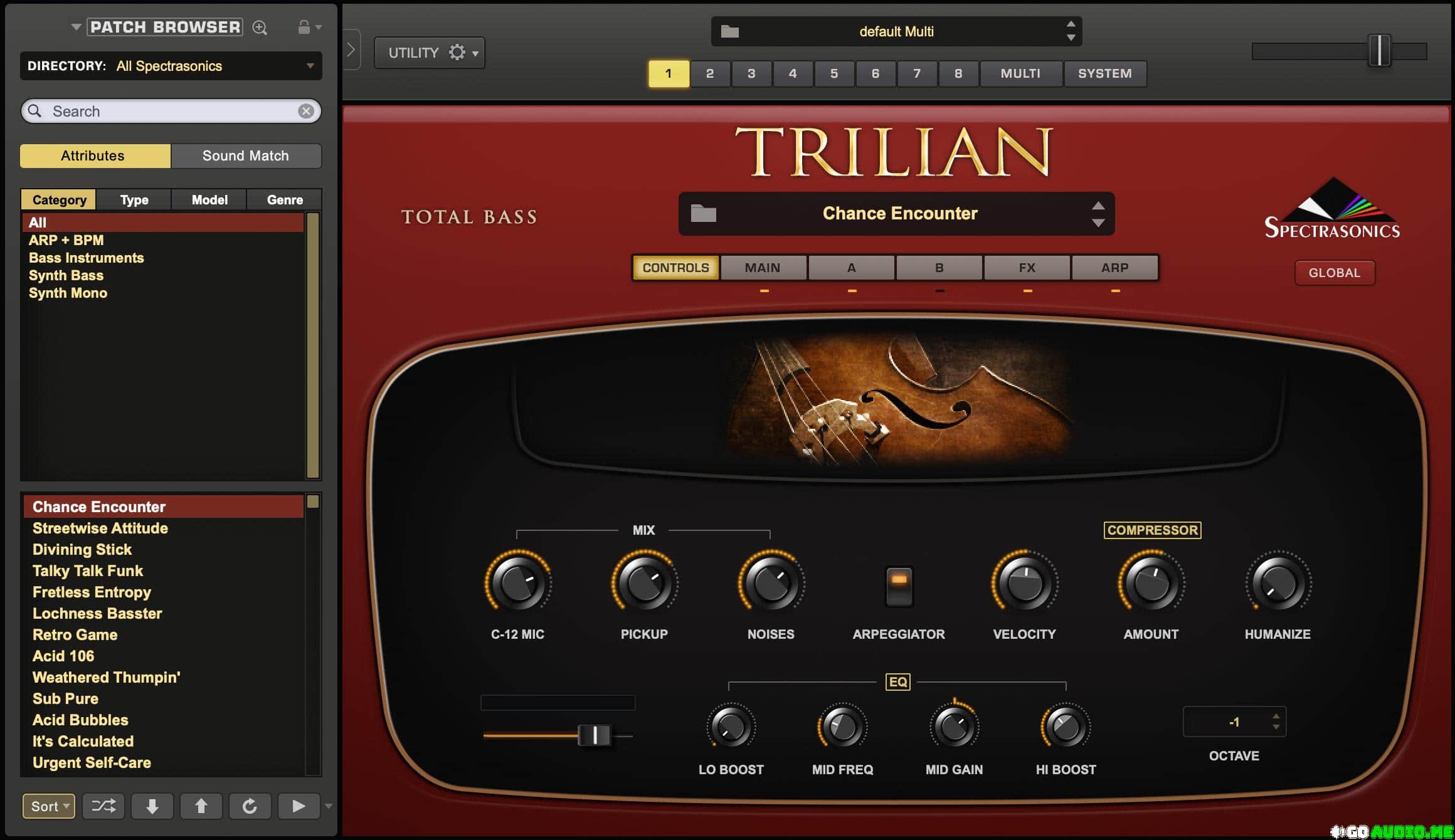The image size is (1455, 840).
Task: Select the Model attribute column
Action: (x=209, y=200)
